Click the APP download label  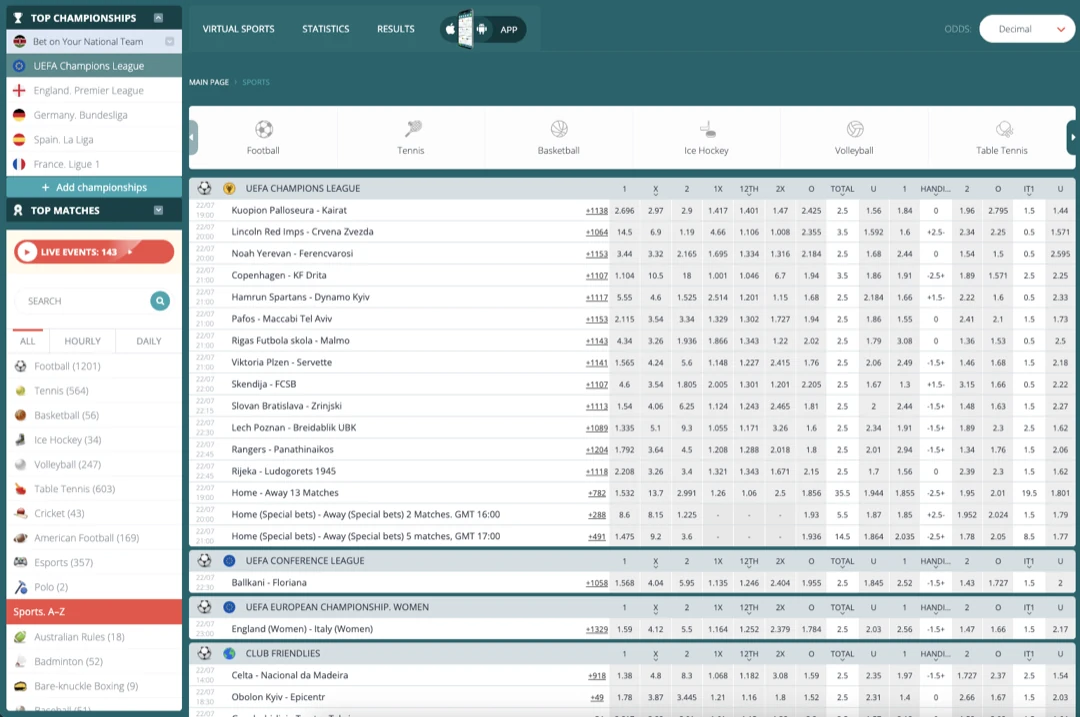point(508,30)
